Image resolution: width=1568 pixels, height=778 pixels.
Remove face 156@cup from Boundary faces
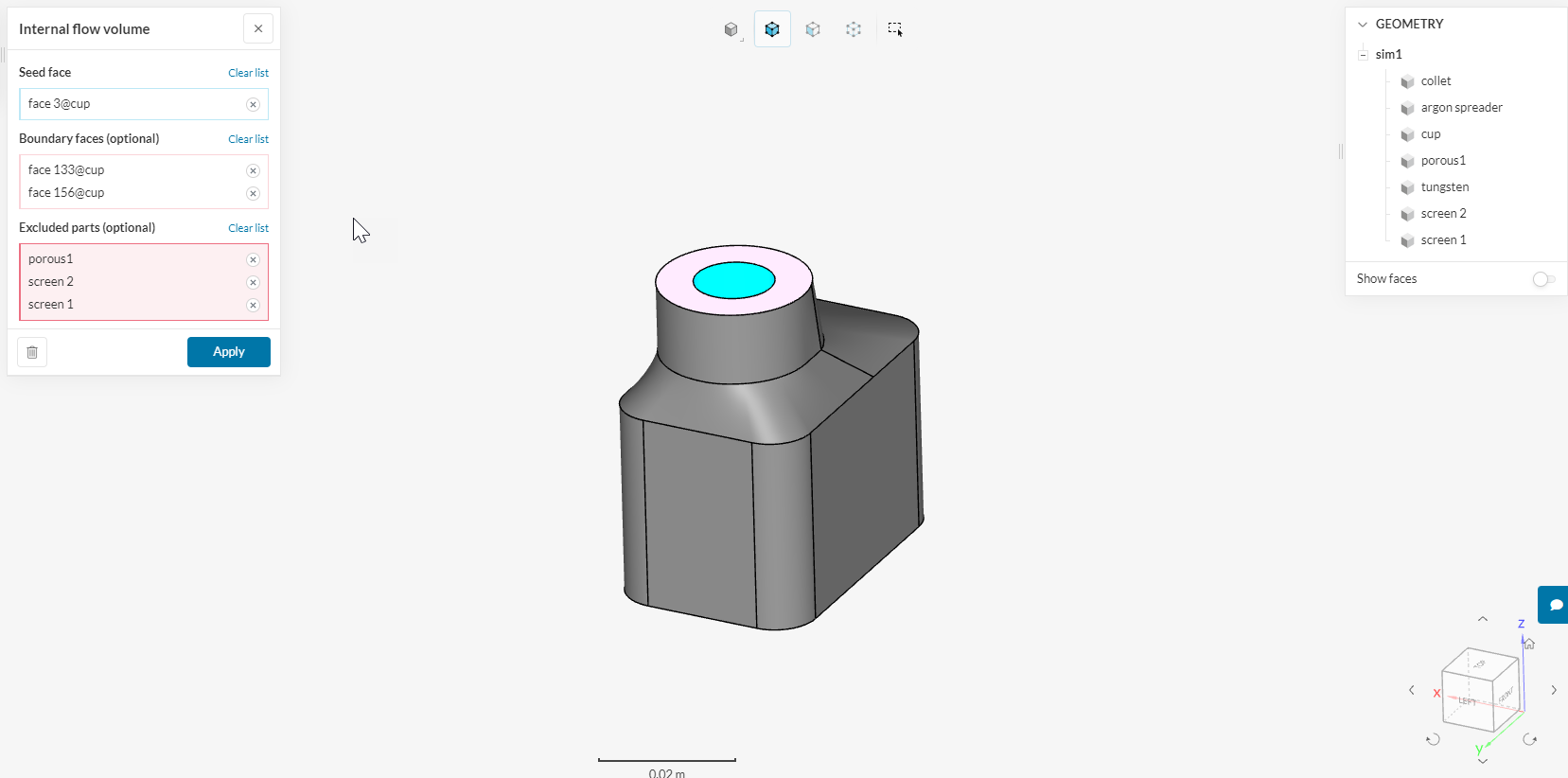[x=253, y=193]
